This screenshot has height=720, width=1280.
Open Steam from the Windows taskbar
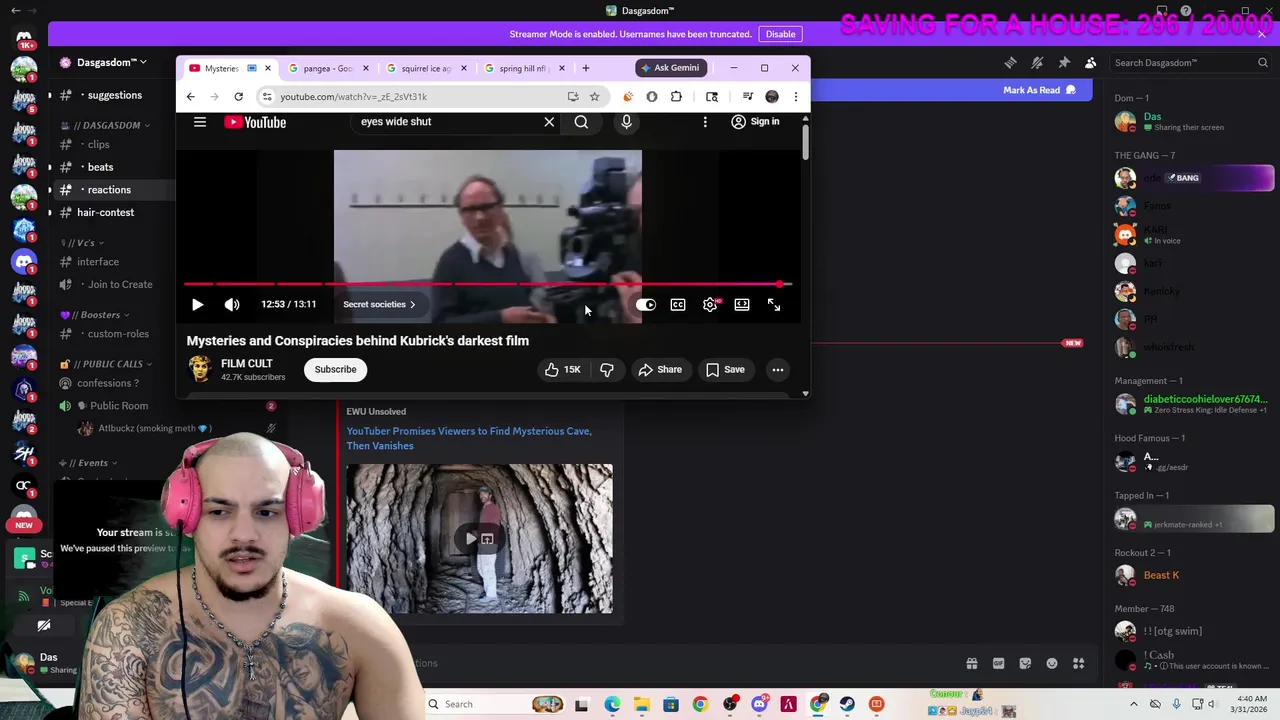847,704
